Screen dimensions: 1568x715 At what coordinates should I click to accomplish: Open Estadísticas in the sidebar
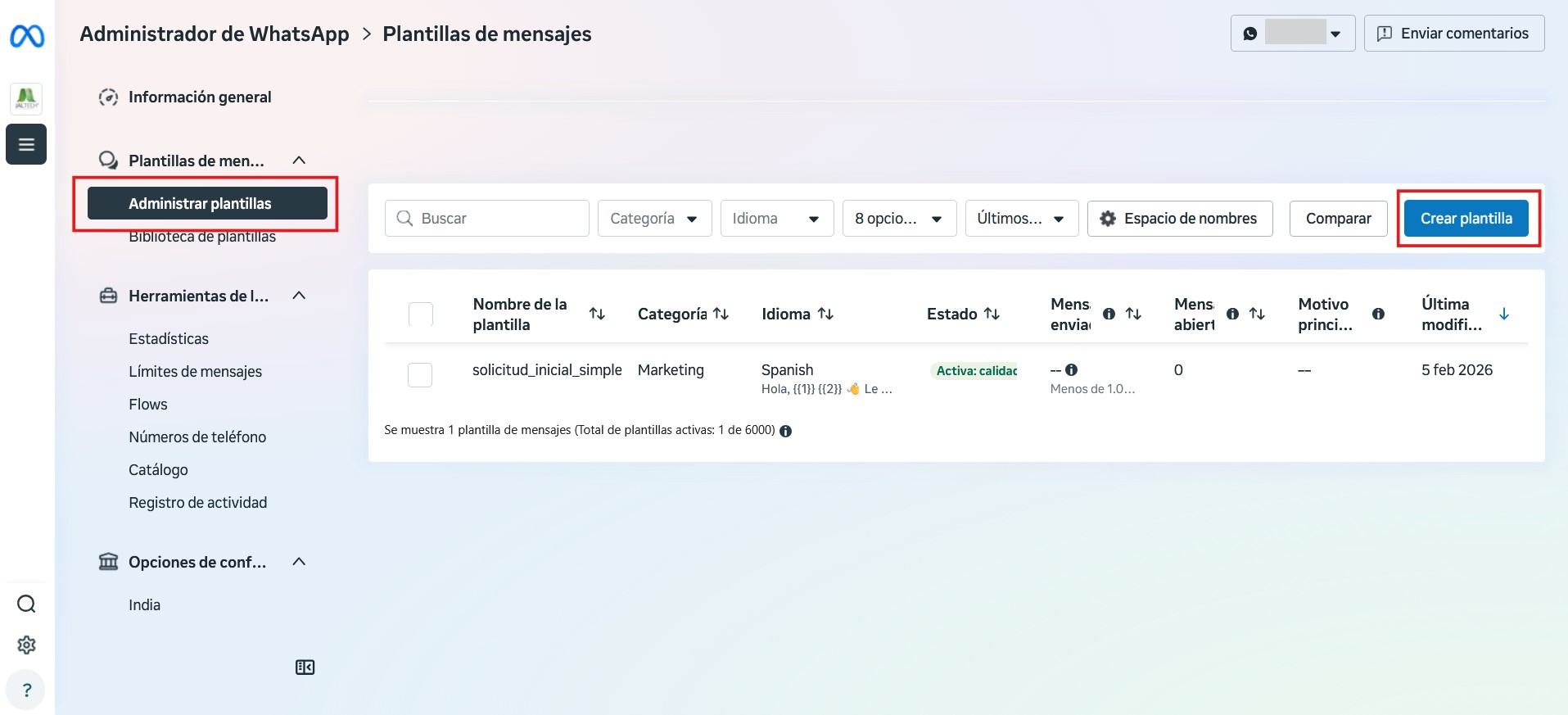coord(169,339)
